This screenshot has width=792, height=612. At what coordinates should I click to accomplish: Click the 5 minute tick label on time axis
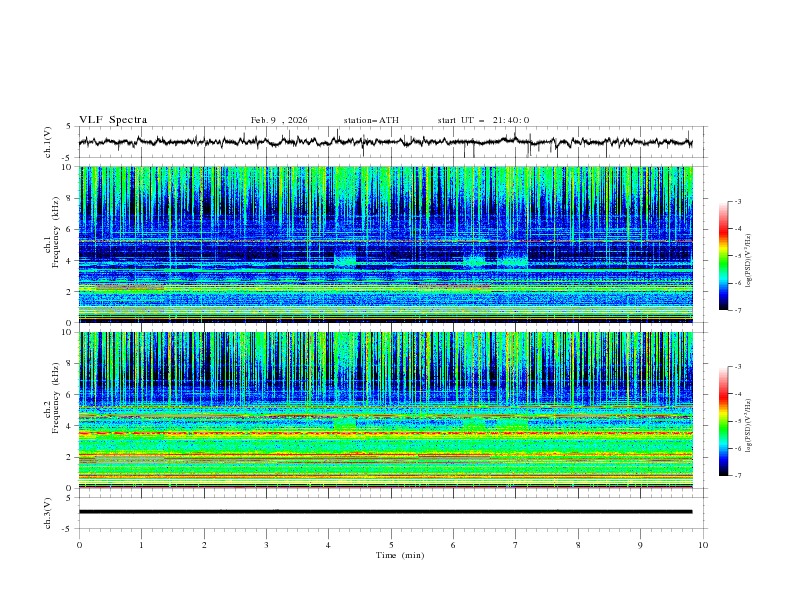pos(391,545)
